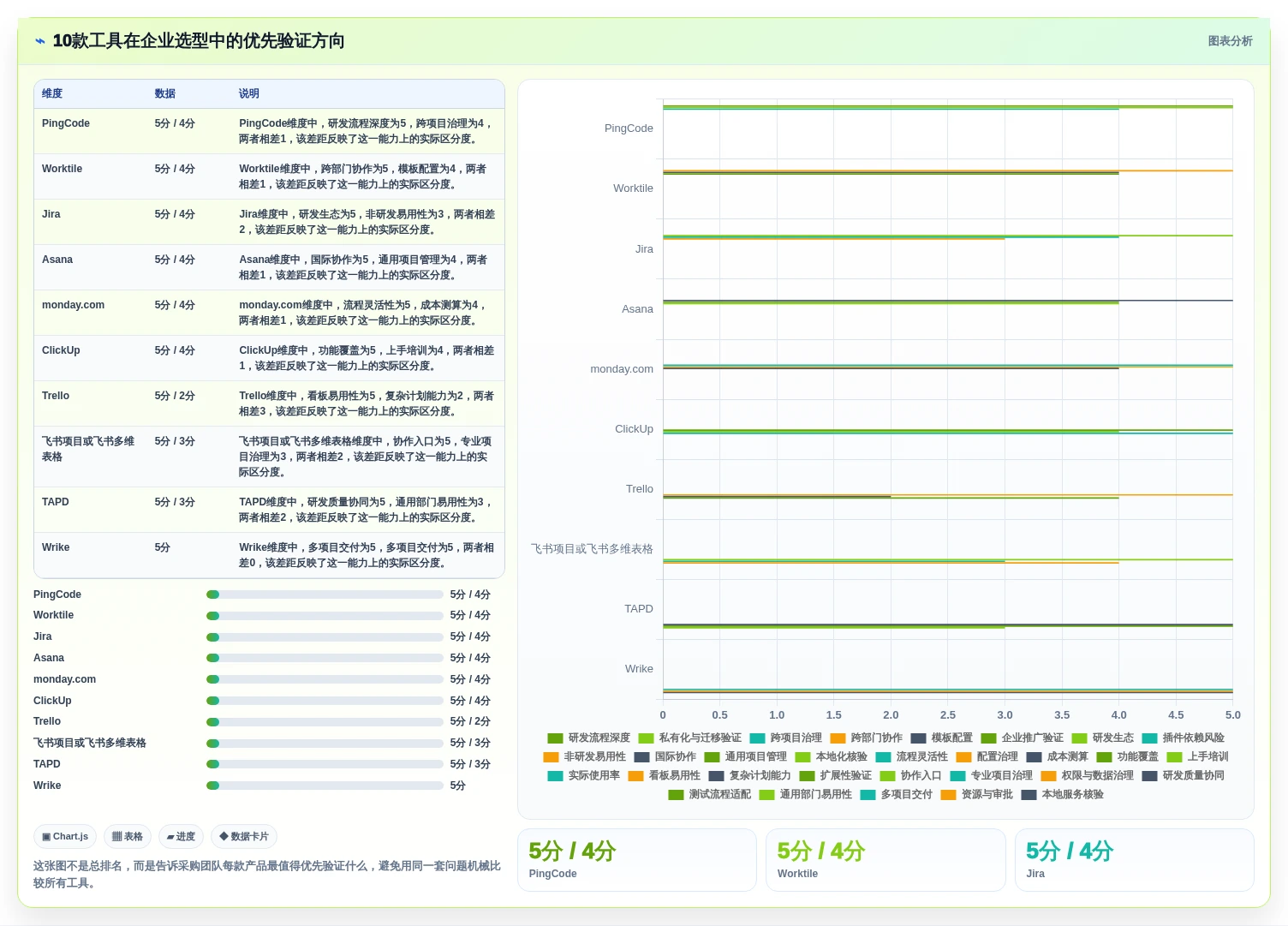Click the 复杂计划能力 legend entry
Image resolution: width=1288 pixels, height=926 pixels.
(x=750, y=775)
